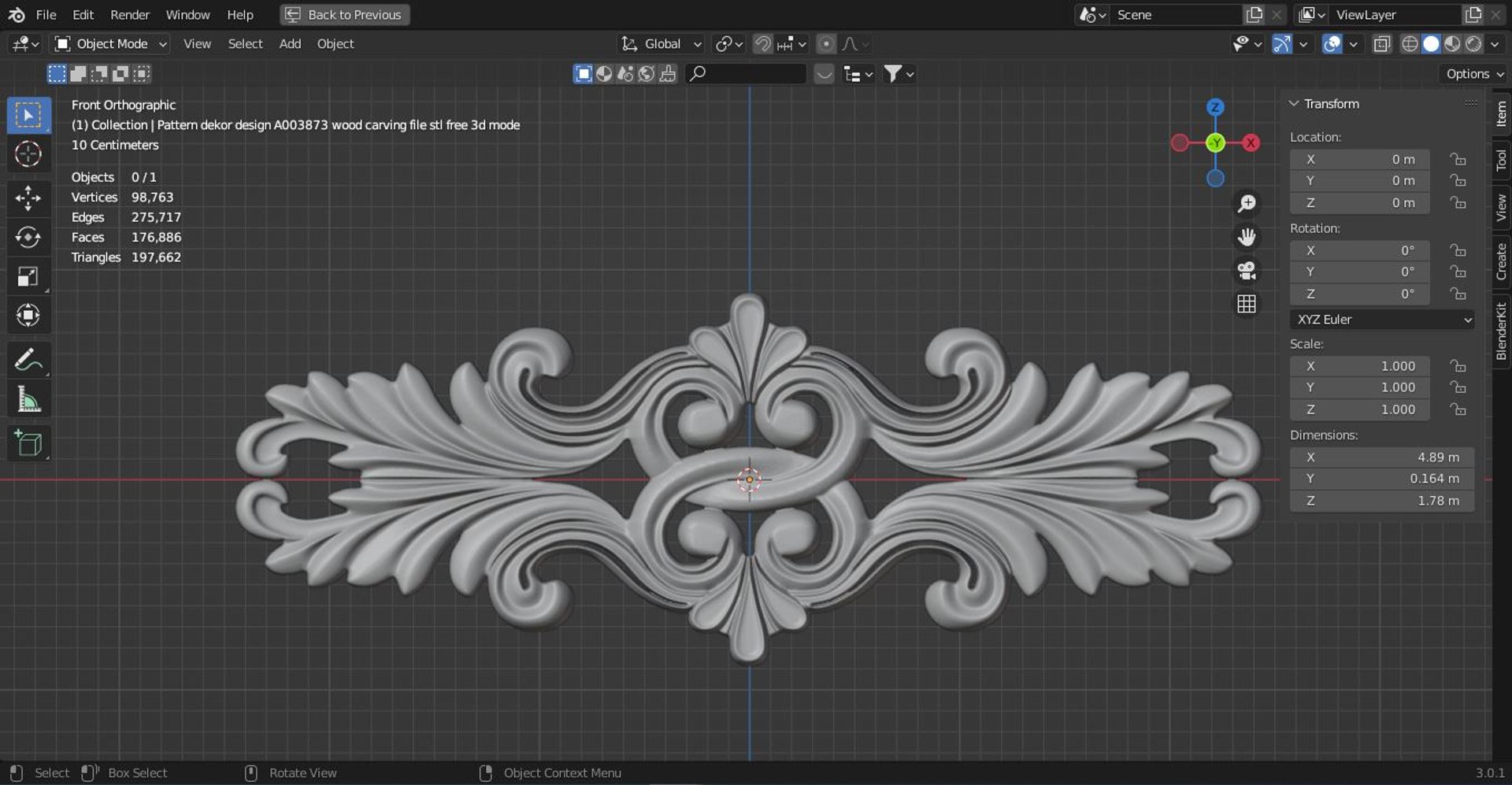The height and width of the screenshot is (785, 1512).
Task: Toggle camera view with camera icon
Action: [x=1247, y=271]
